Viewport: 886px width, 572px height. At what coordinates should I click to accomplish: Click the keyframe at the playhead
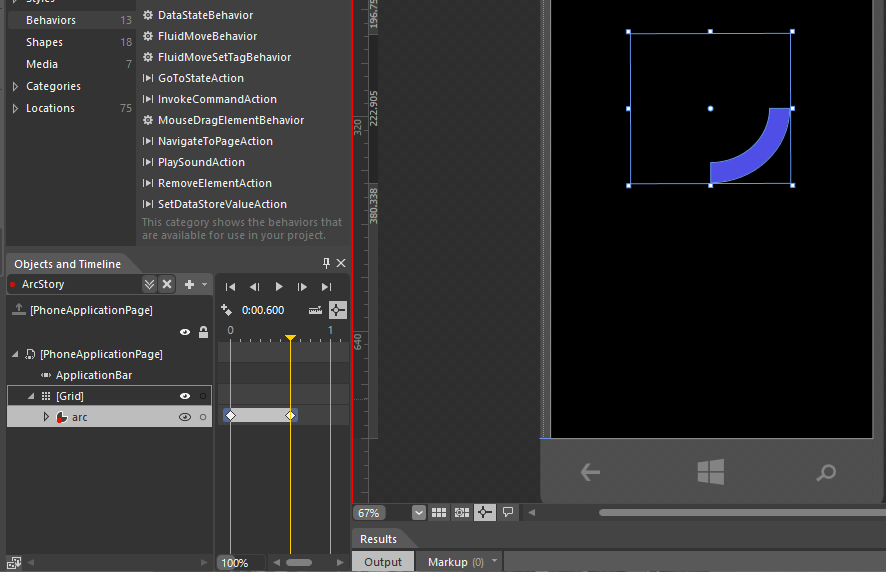tap(290, 415)
